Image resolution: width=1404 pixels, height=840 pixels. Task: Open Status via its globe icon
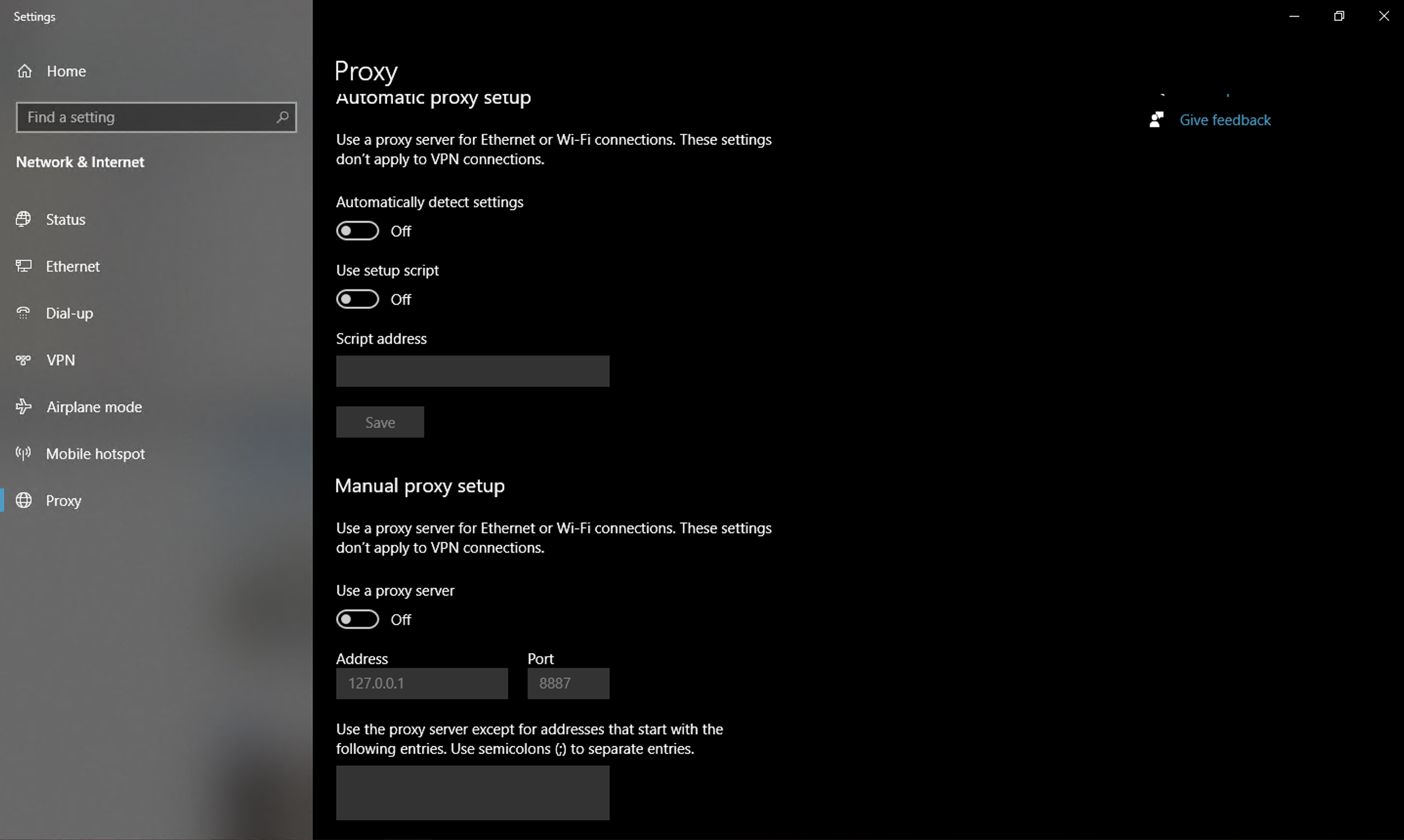(23, 219)
